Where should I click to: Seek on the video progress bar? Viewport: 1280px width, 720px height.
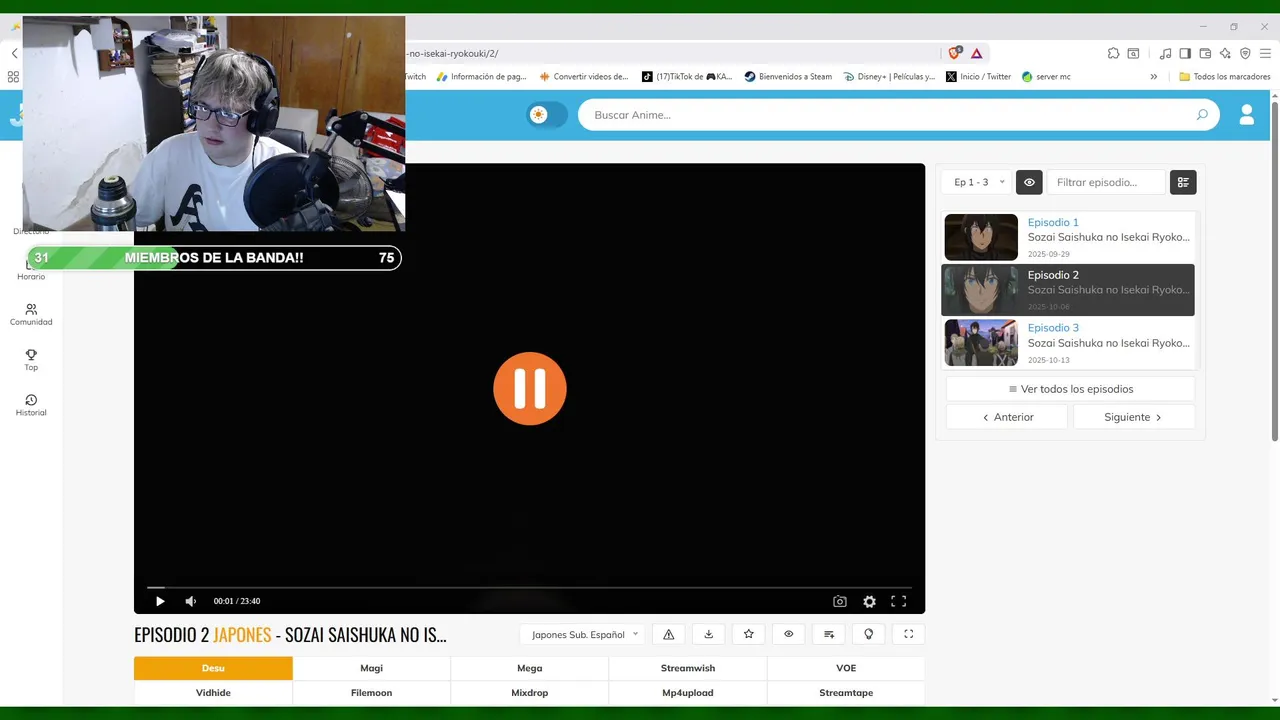pyautogui.click(x=529, y=587)
